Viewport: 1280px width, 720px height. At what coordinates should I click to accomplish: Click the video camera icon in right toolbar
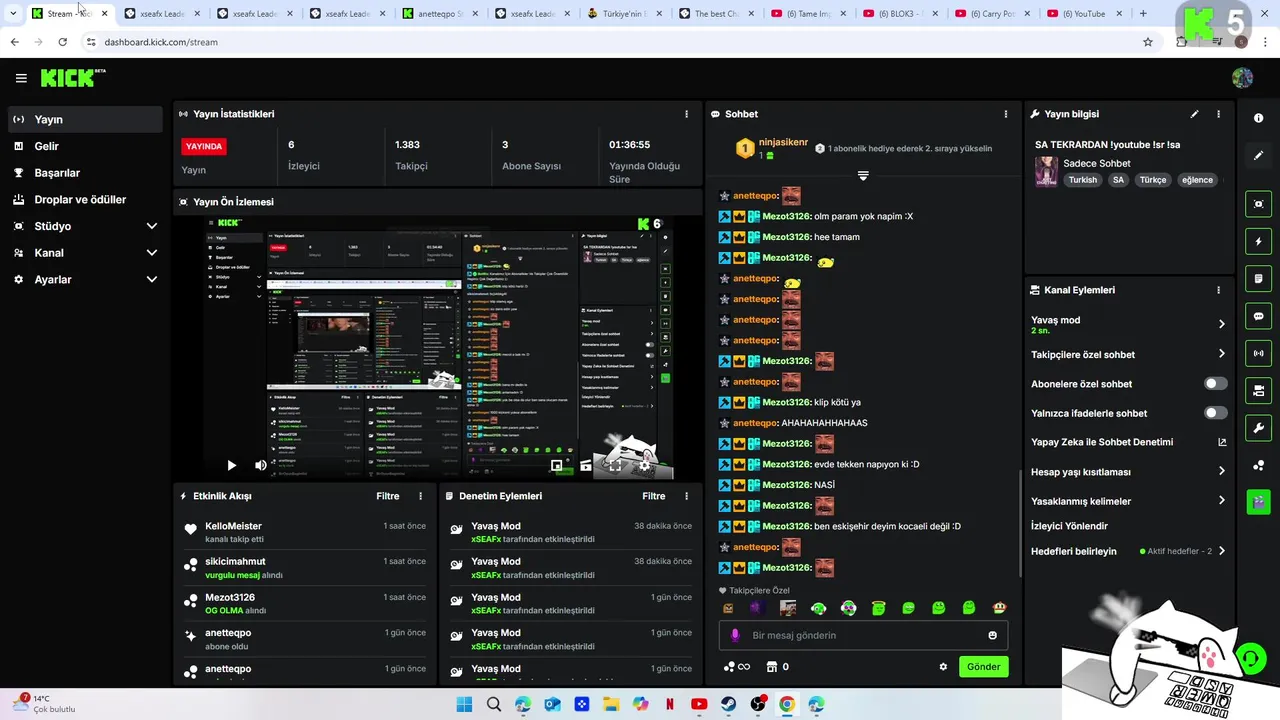pos(1258,390)
